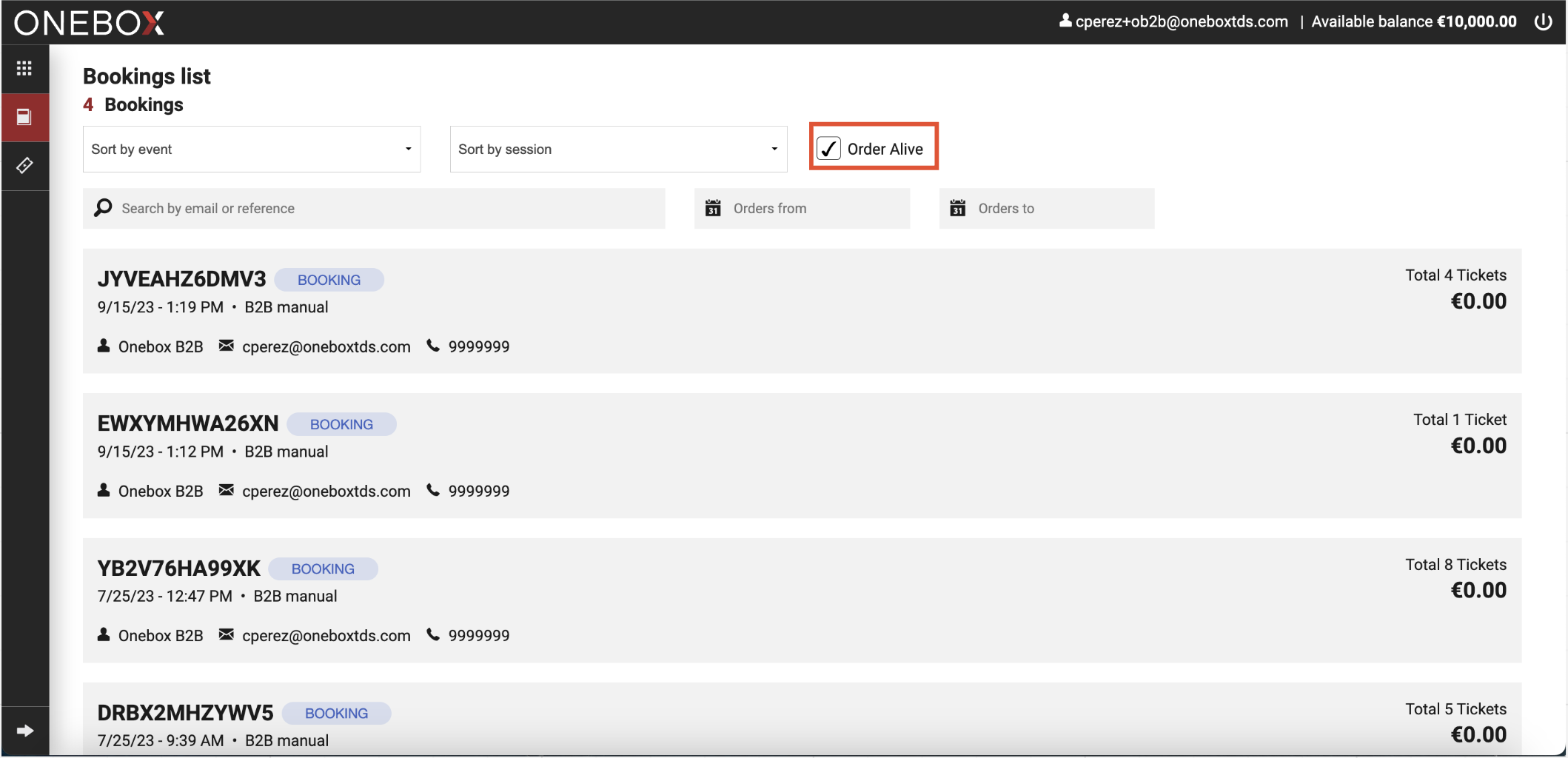Click the envelope icon in EWXYMHWA26XN booking
This screenshot has height=758, width=1568.
click(x=227, y=490)
